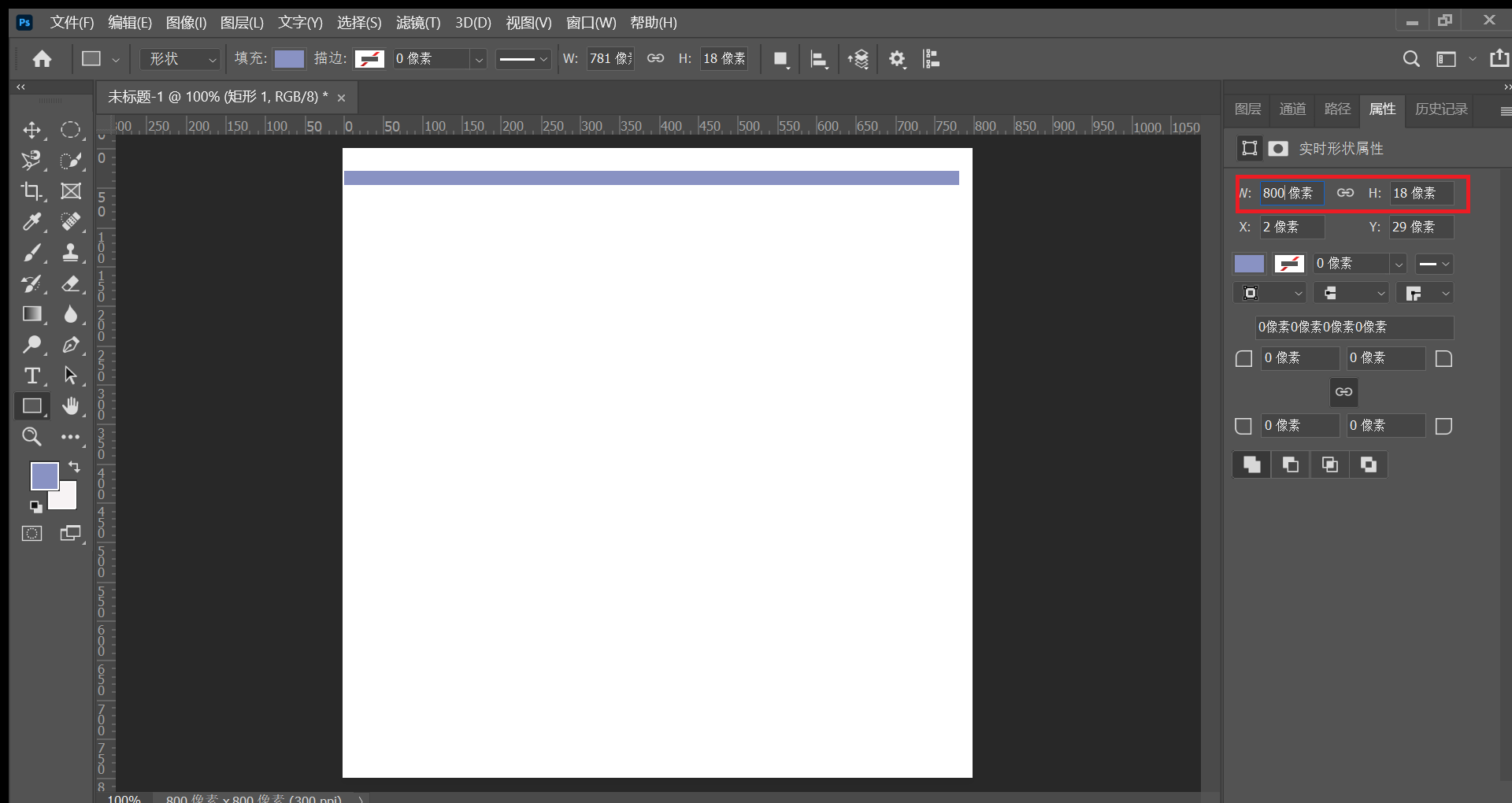
Task: Select the Move tool
Action: [x=31, y=130]
